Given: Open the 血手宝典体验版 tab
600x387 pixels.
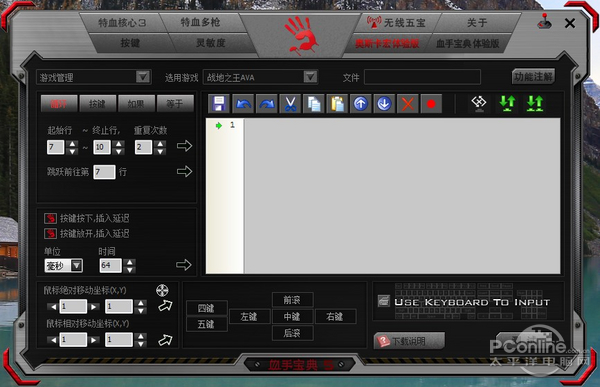Looking at the screenshot, I should point(468,44).
